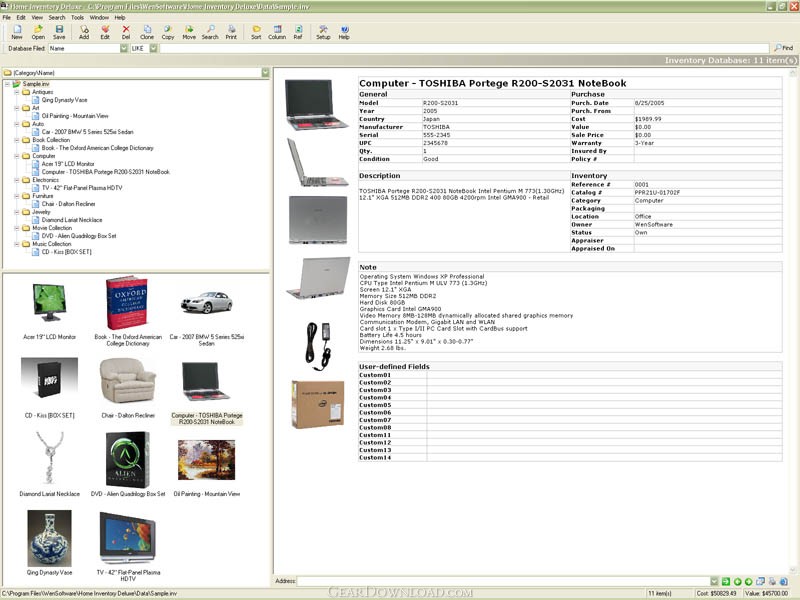Screen dimensions: 800x600
Task: Click the Diamond Lariat Necklace thumbnail
Action: pos(49,459)
